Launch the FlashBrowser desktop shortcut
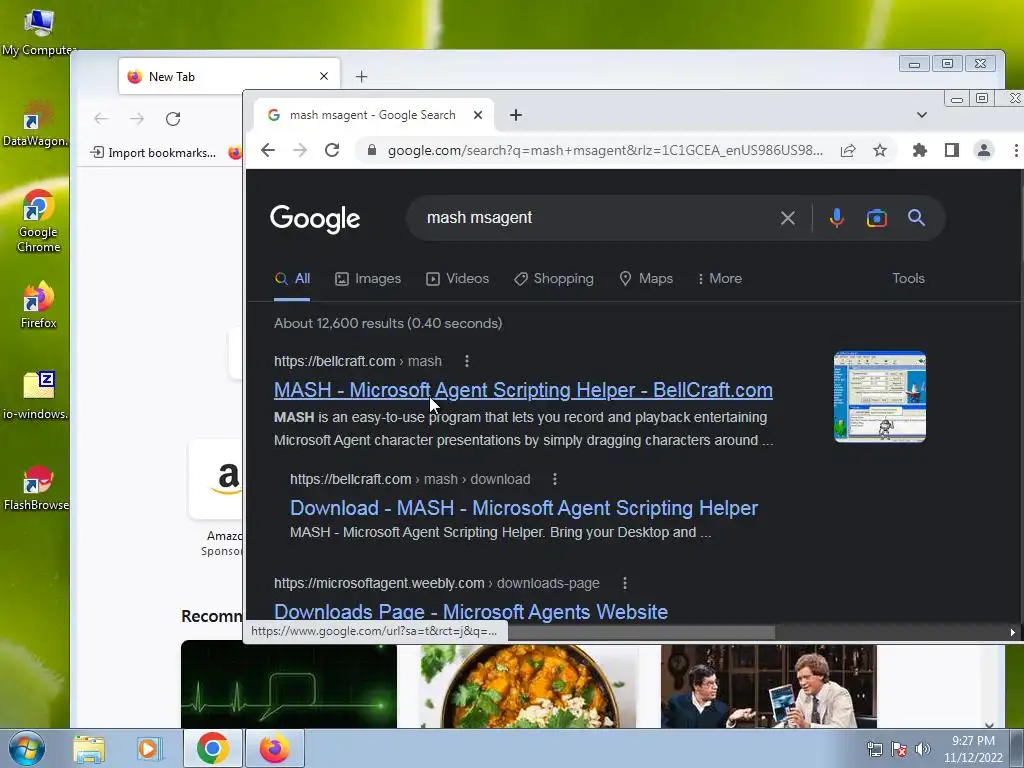 point(37,488)
